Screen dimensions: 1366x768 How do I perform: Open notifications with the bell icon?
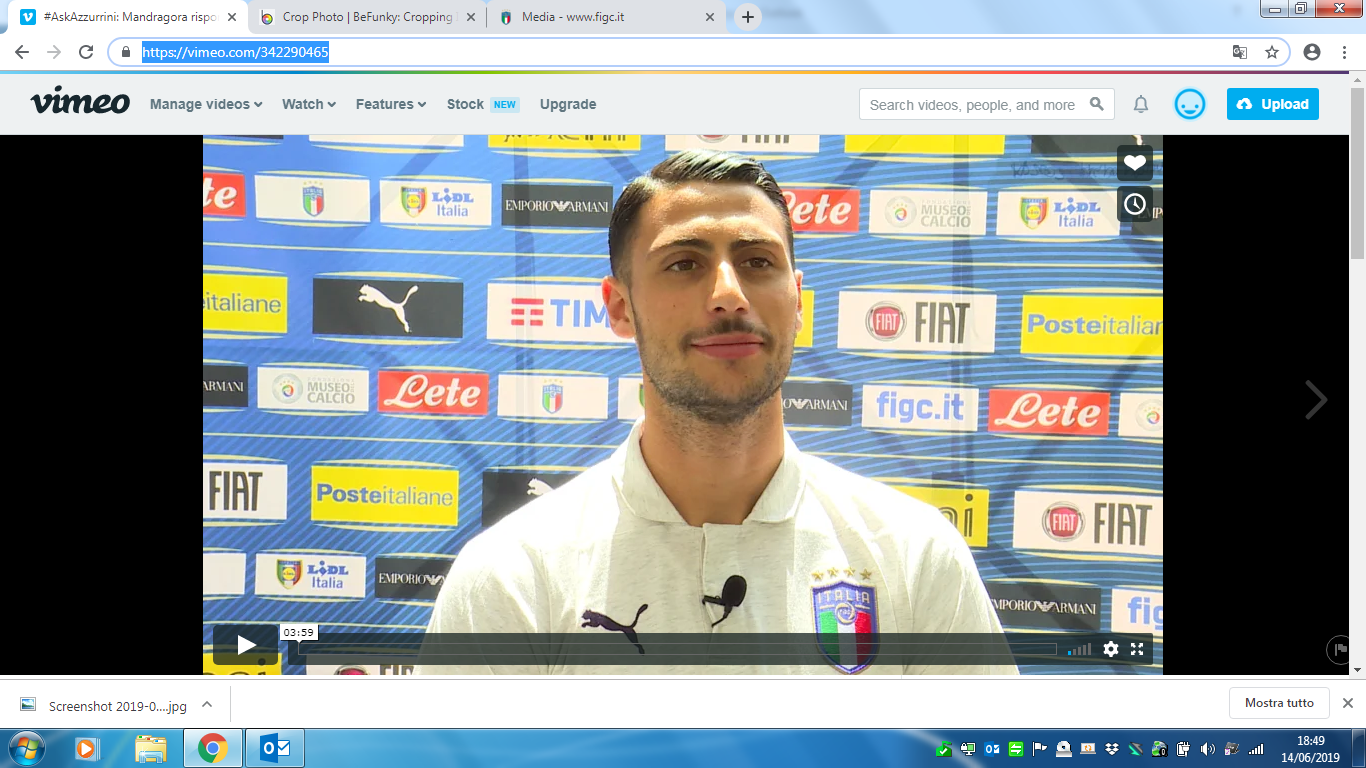[x=1140, y=103]
